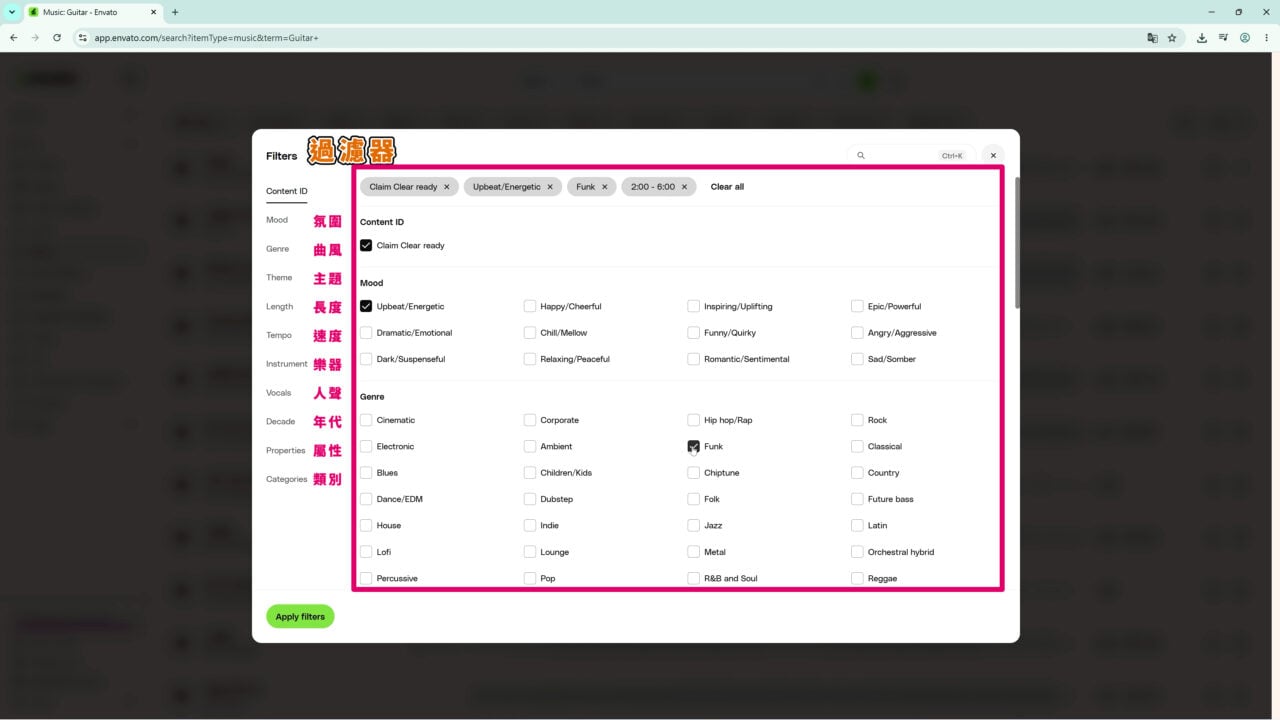The width and height of the screenshot is (1280, 720).
Task: Click the filter search magnifier icon
Action: coord(861,155)
